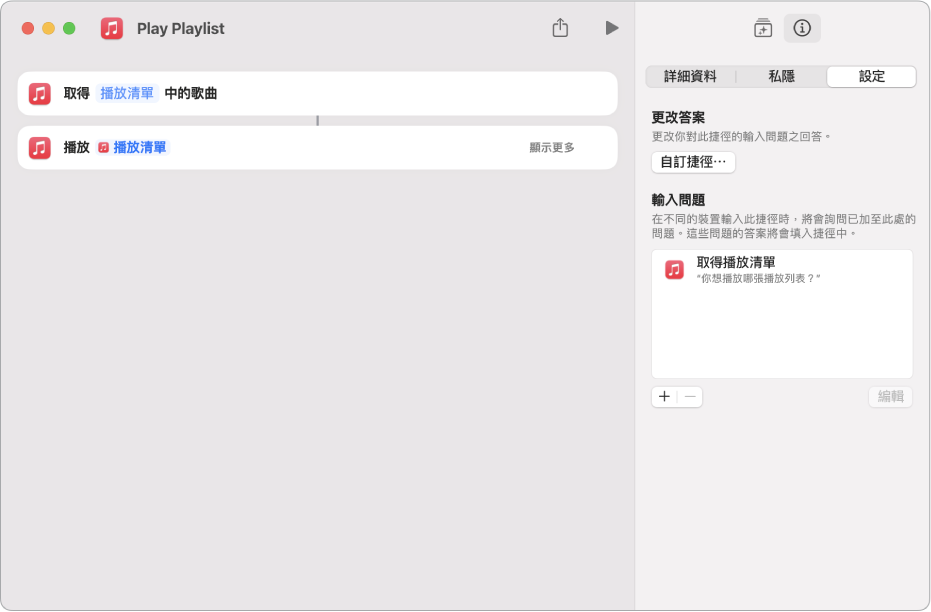Click the 中的歌曲 text in first action
Image resolution: width=931 pixels, height=612 pixels.
[x=191, y=93]
